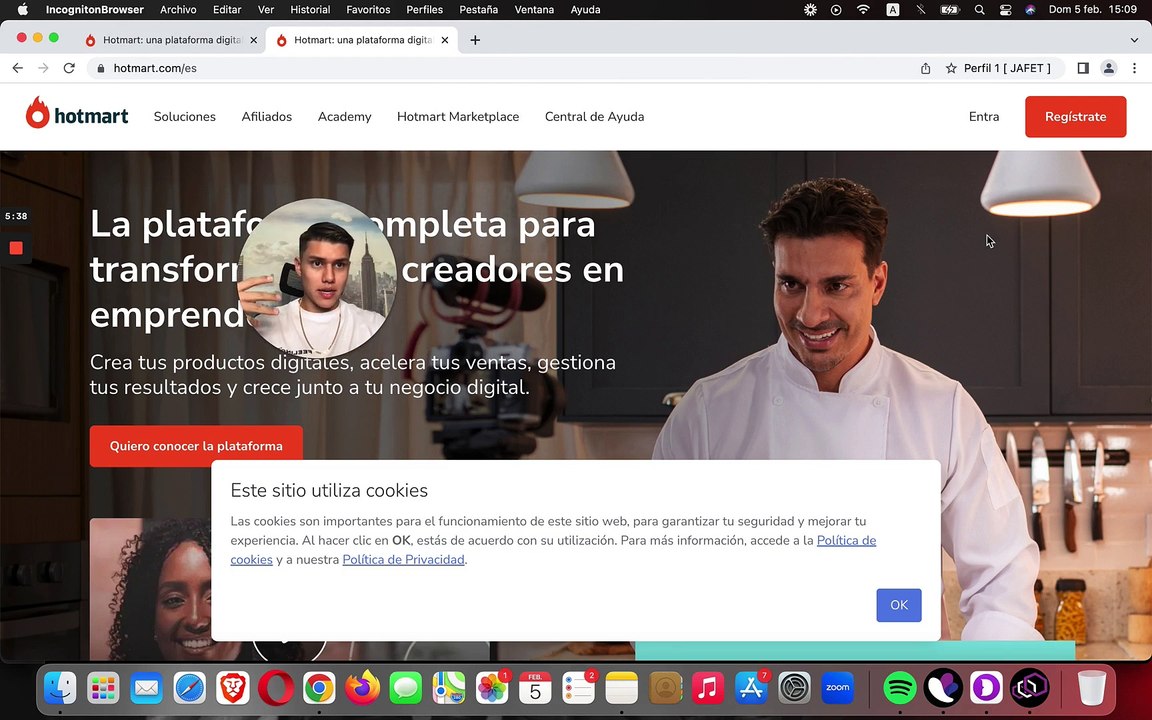Open the Historial menu in menu bar
1152x720 pixels.
point(310,10)
